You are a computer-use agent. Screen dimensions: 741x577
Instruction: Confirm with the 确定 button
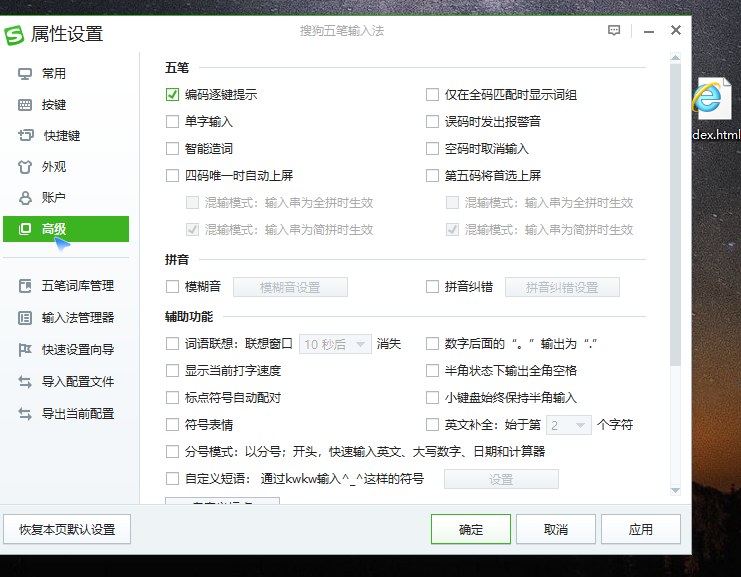click(471, 530)
